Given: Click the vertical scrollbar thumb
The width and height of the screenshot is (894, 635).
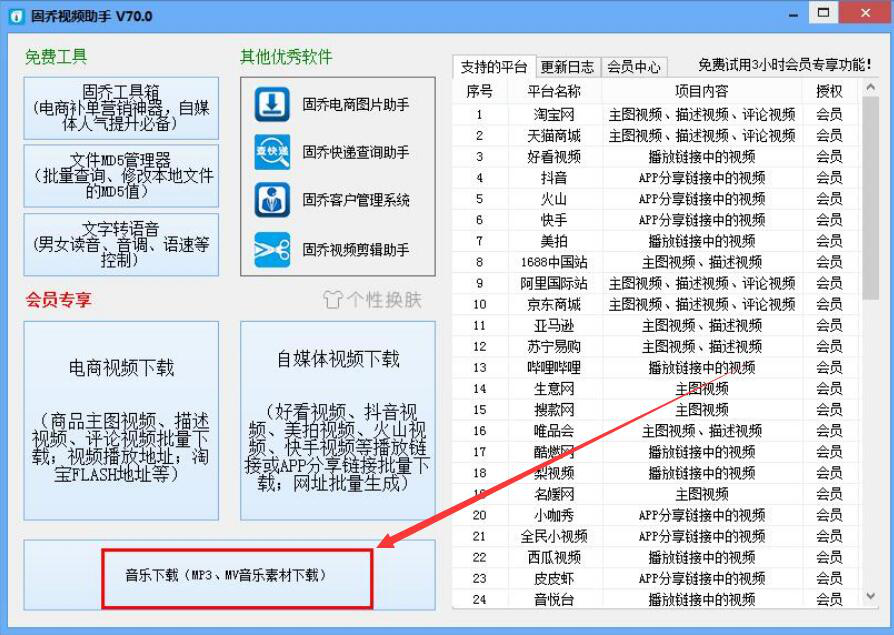Looking at the screenshot, I should coord(870,198).
